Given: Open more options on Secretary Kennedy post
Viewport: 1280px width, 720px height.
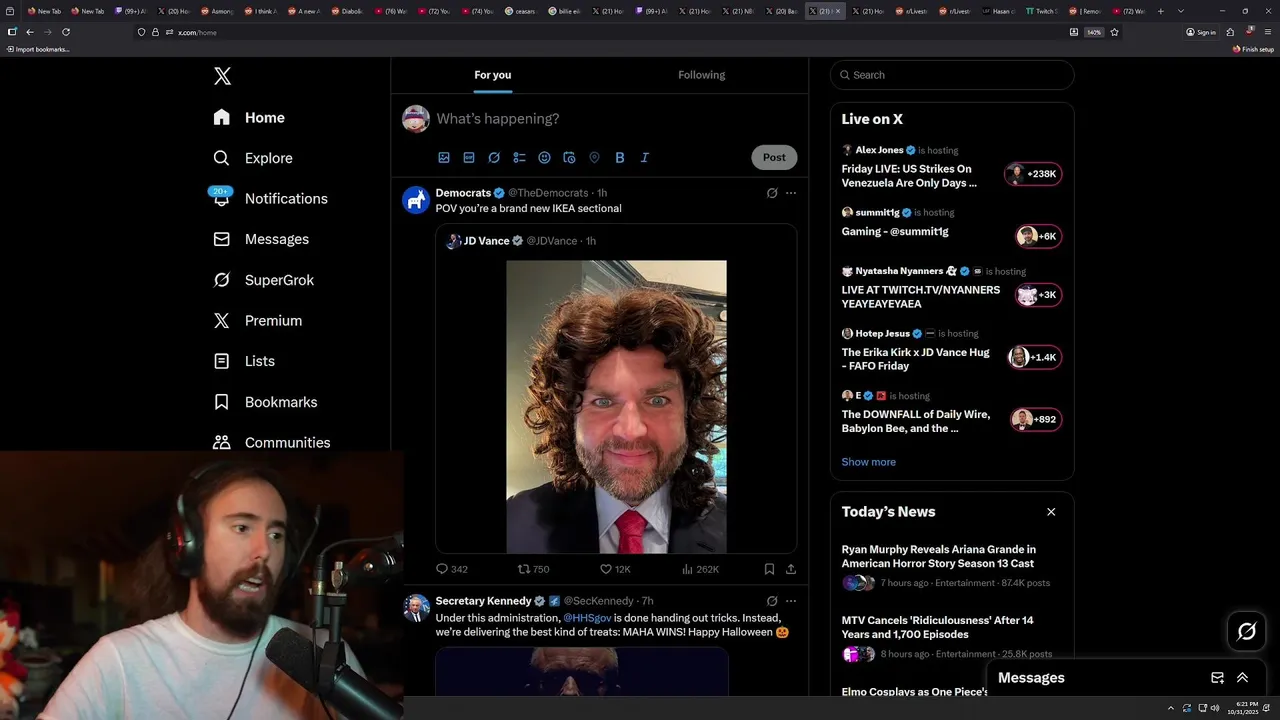Looking at the screenshot, I should pyautogui.click(x=791, y=601).
